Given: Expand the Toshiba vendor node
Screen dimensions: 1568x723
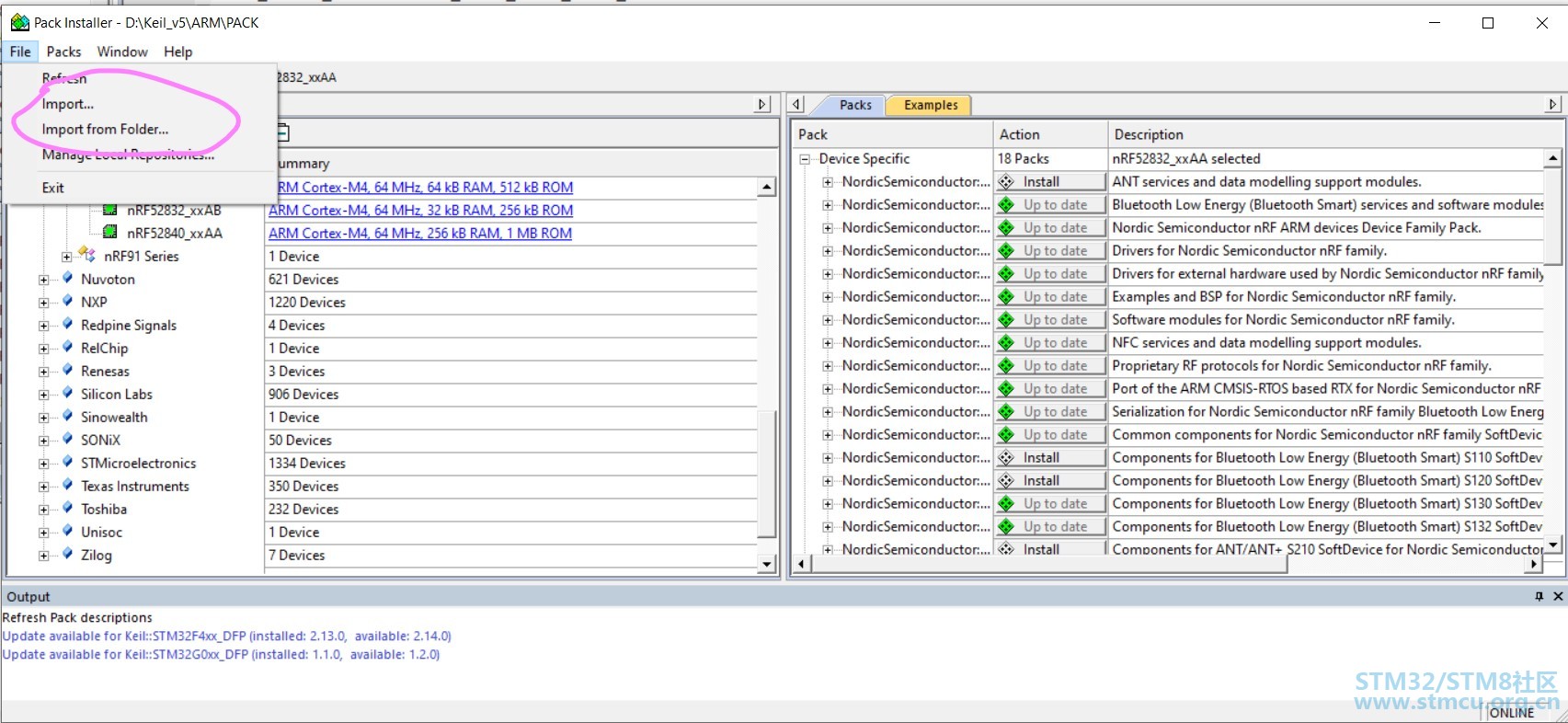Looking at the screenshot, I should (43, 510).
